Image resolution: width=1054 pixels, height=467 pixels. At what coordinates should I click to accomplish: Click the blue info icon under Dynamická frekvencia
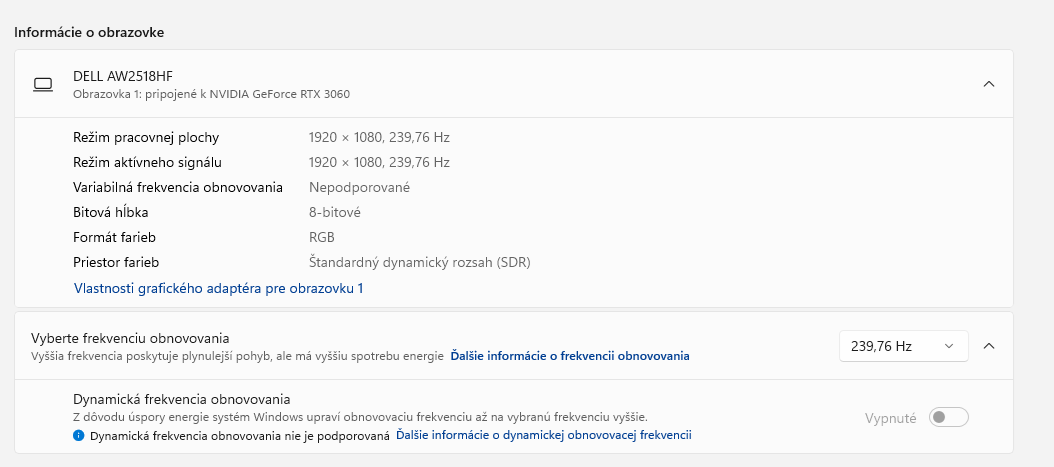[x=78, y=436]
